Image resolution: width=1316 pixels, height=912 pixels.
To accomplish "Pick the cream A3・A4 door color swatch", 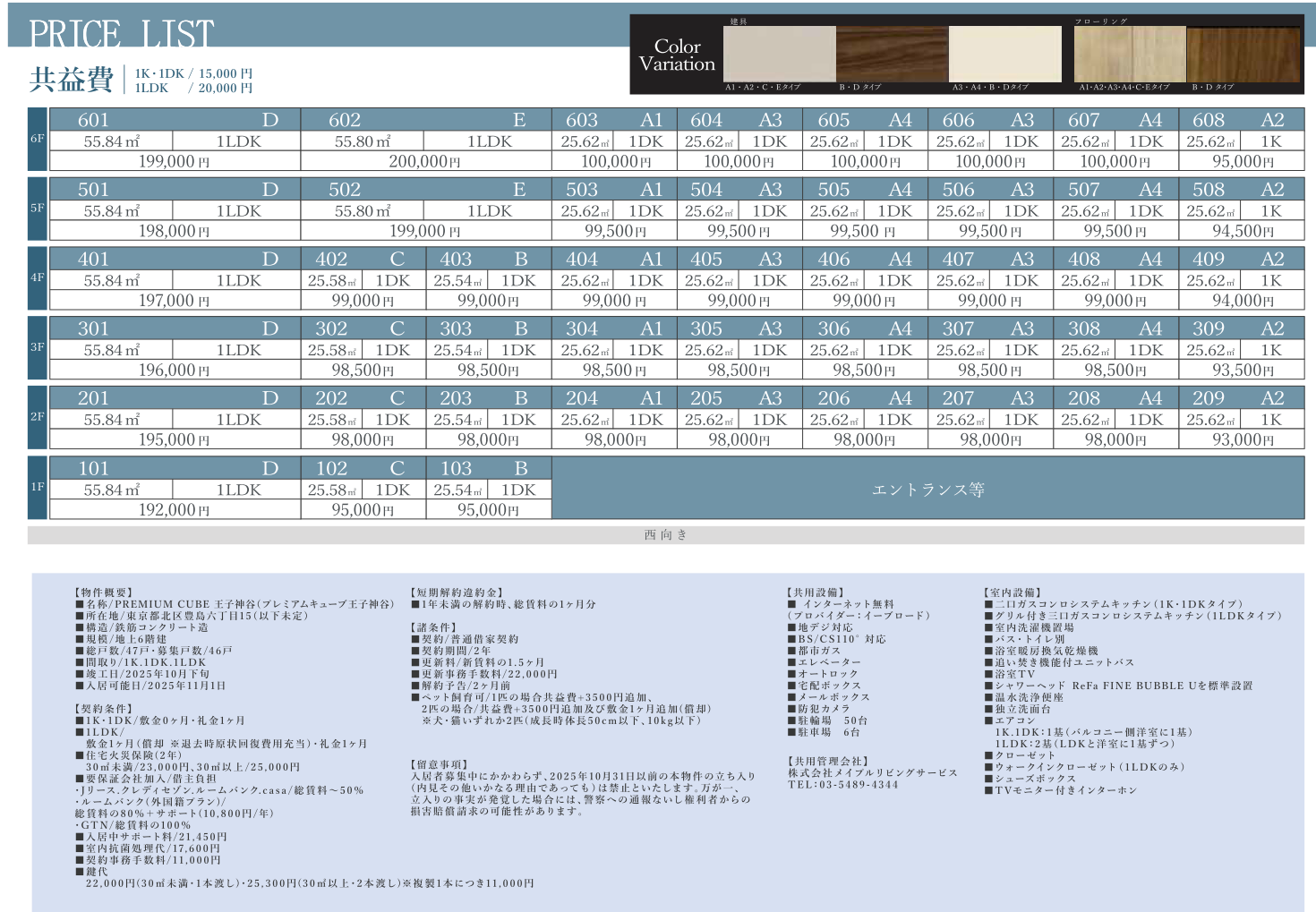I will pyautogui.click(x=1004, y=54).
